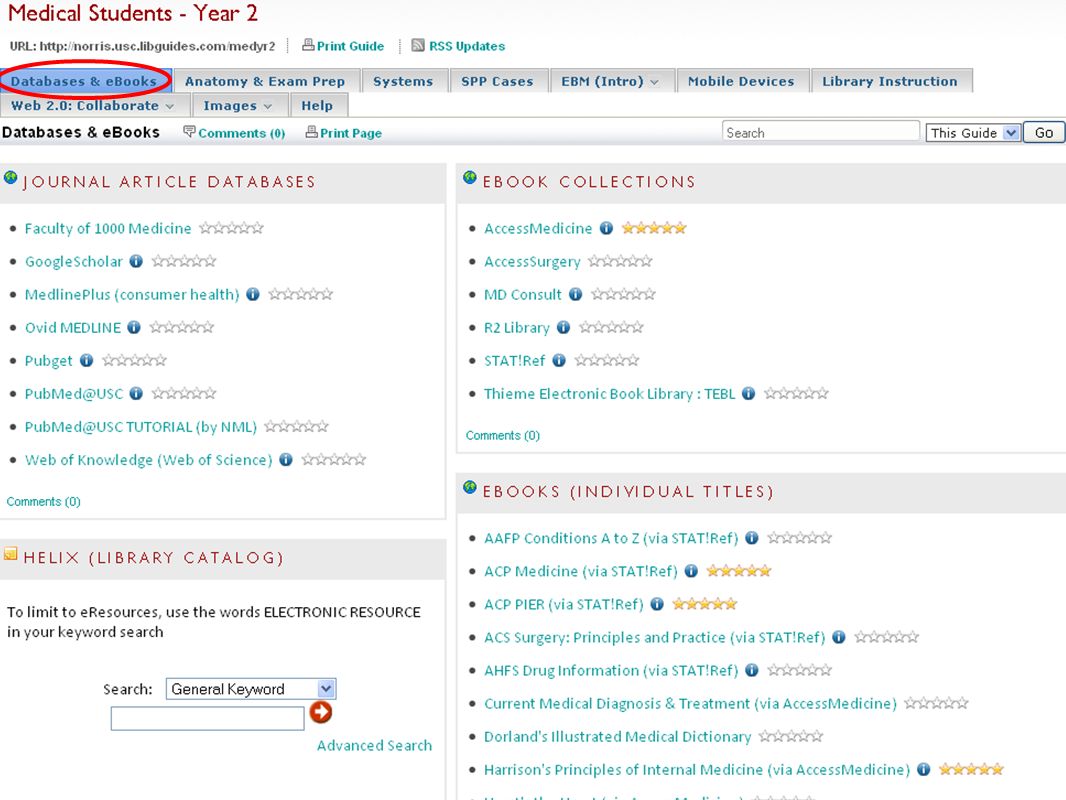The width and height of the screenshot is (1066, 800).
Task: Open the info icon beside R2 Library
Action: 564,327
